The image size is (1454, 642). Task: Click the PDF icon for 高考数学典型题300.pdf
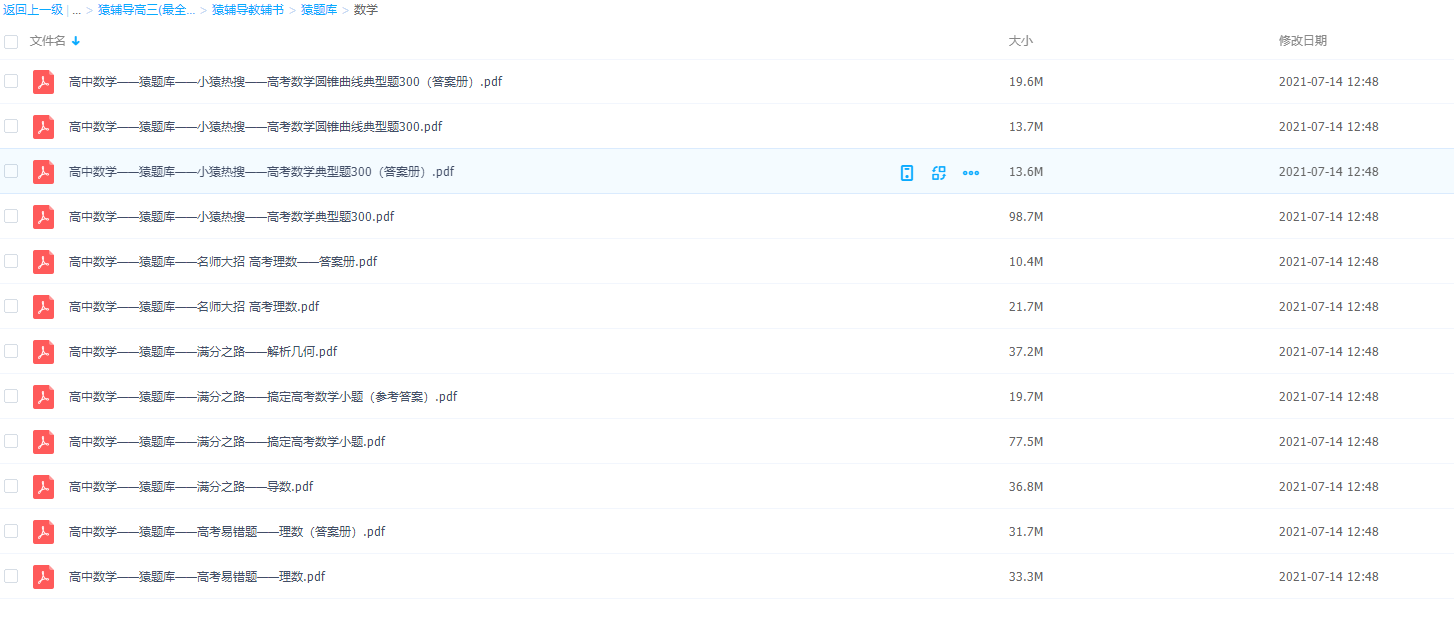[x=43, y=217]
